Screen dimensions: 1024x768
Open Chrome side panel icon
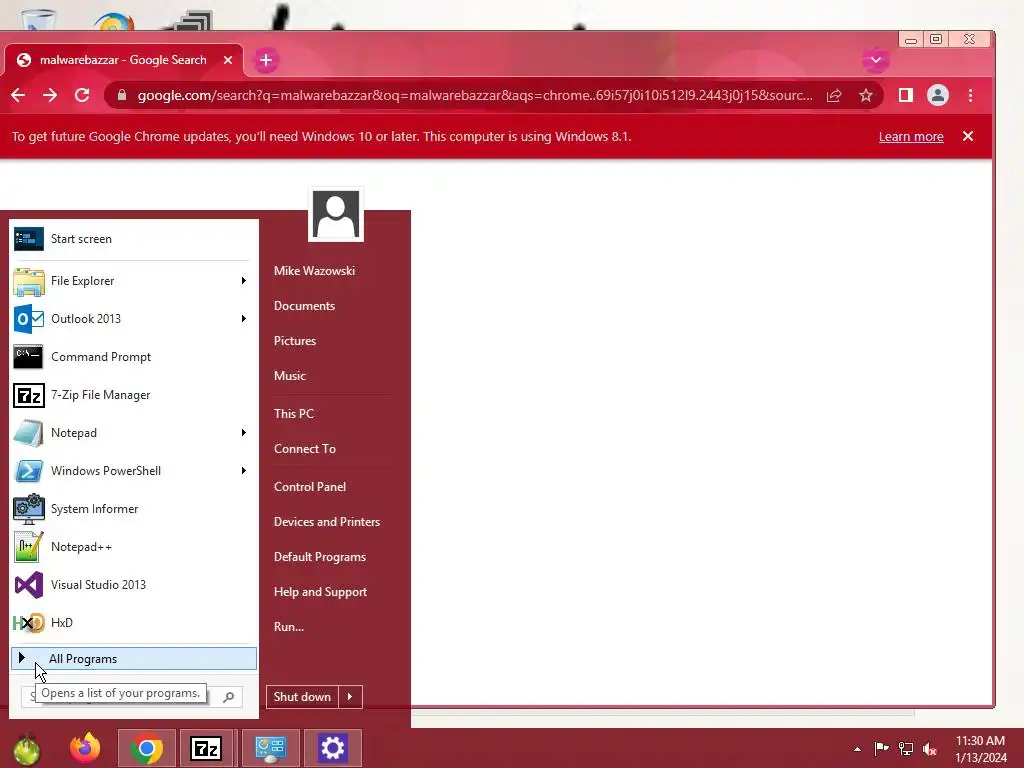pos(906,95)
